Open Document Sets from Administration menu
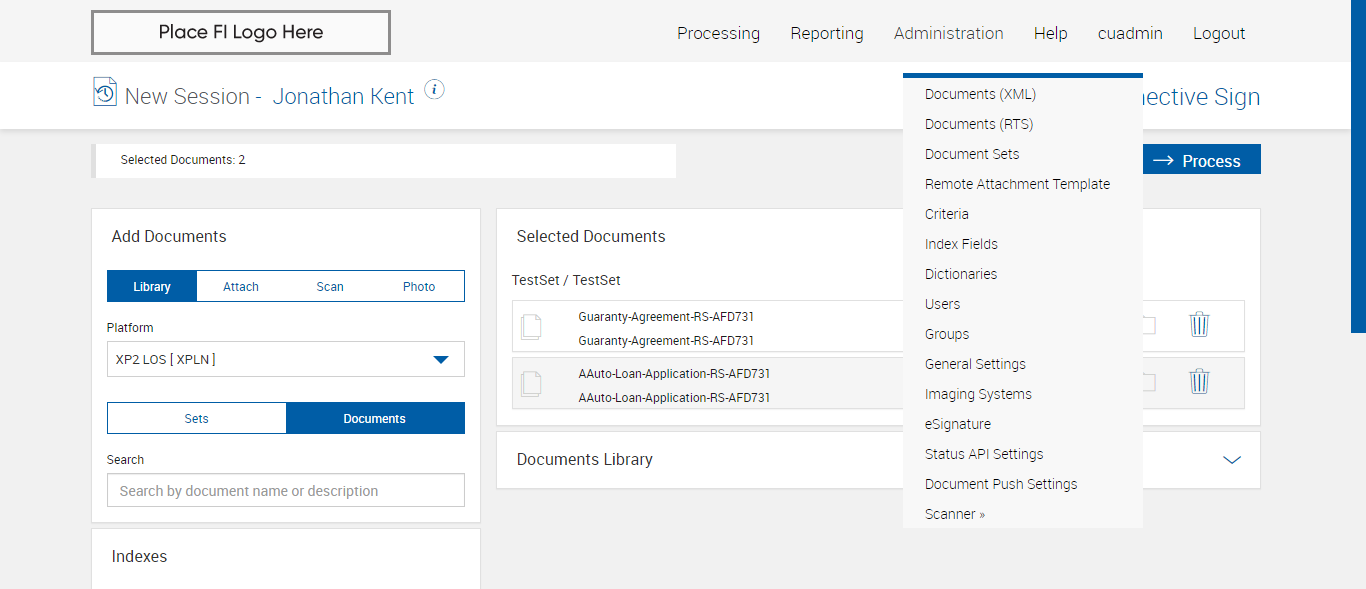1366x589 pixels. tap(972, 154)
